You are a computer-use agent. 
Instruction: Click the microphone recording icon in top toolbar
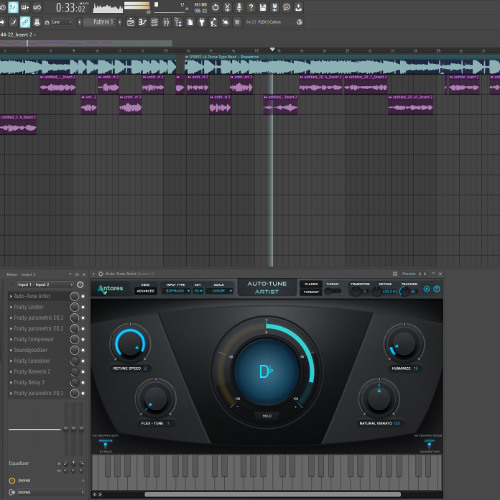pos(239,7)
